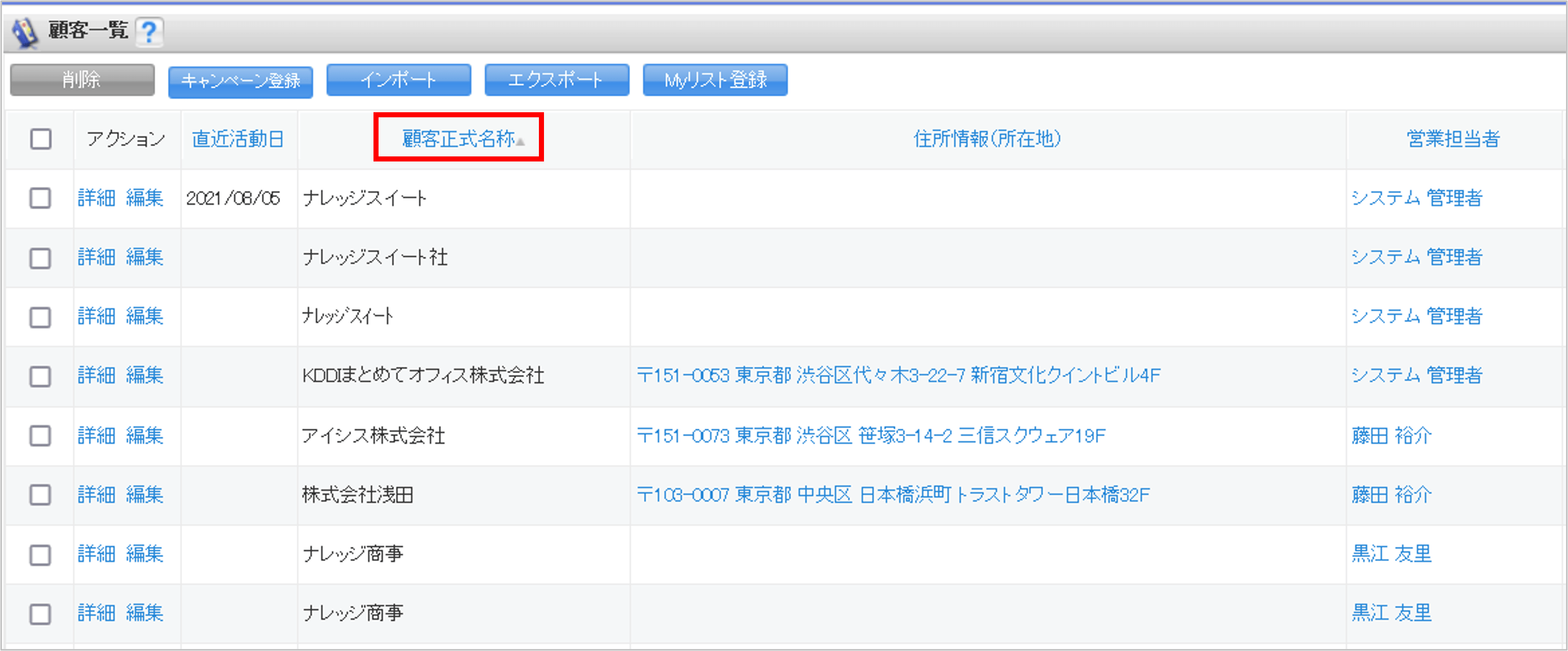Viewport: 1568px width, 651px height.
Task: Click the 顧客一覧 notebook icon in the header
Action: (24, 32)
